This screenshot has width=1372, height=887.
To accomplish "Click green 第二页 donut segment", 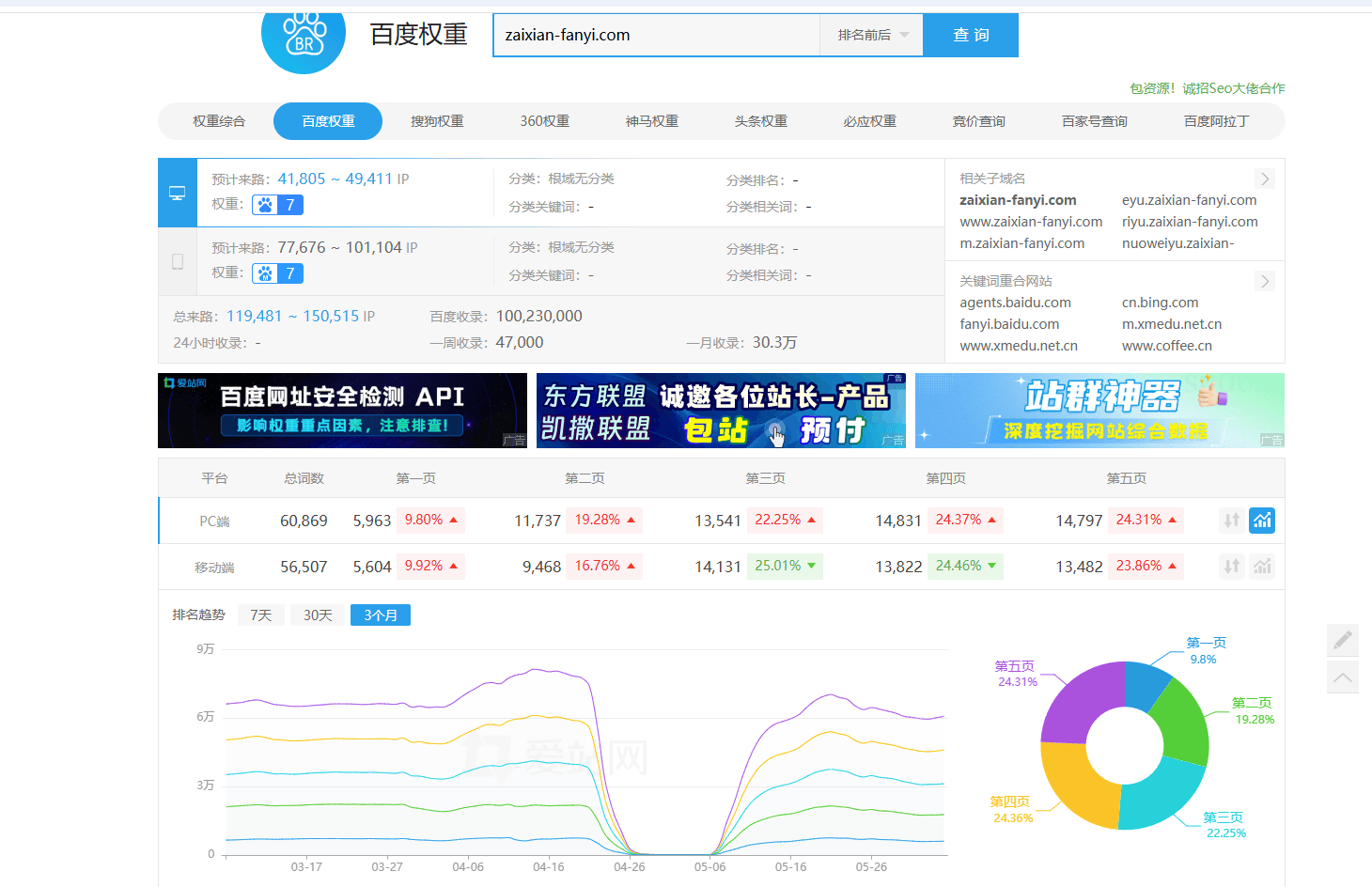I will click(x=1182, y=722).
